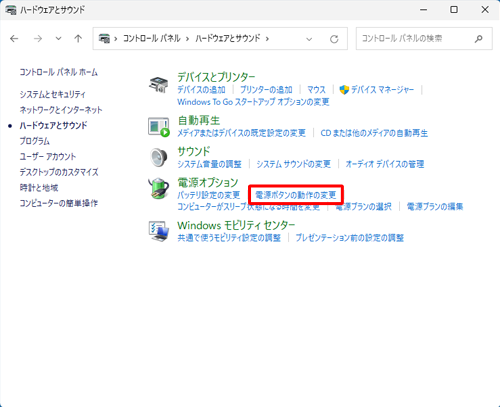Click the サウンド speaker icon

tap(159, 157)
